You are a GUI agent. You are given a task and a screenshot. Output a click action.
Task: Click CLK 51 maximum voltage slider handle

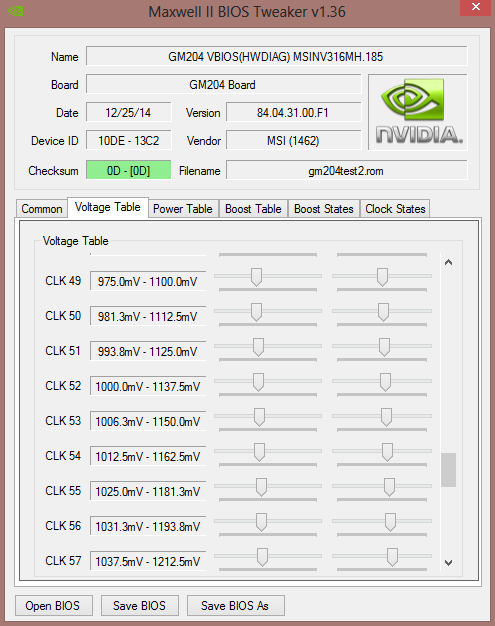click(x=384, y=347)
